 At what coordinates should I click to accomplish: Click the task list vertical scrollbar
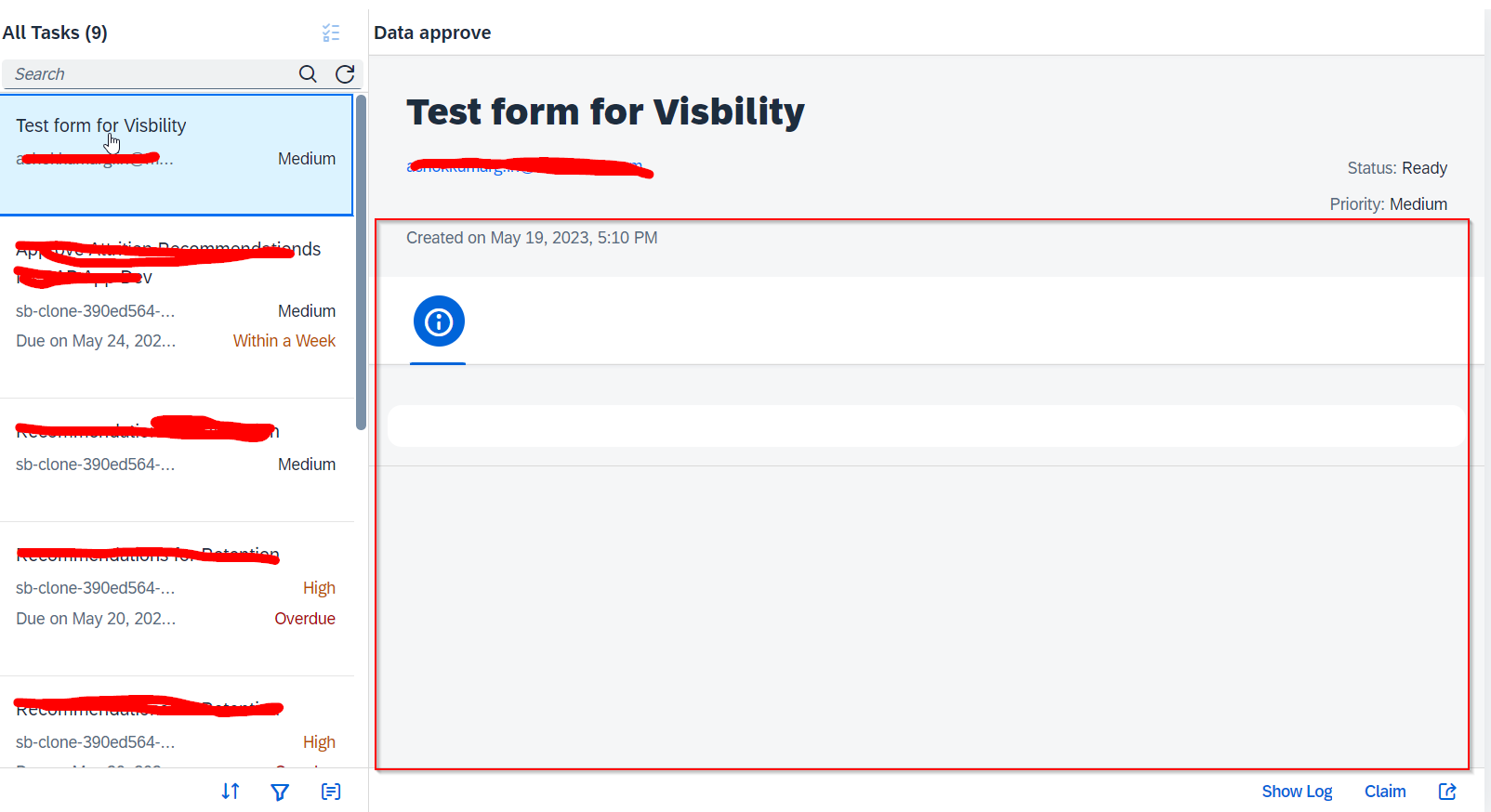pyautogui.click(x=361, y=262)
